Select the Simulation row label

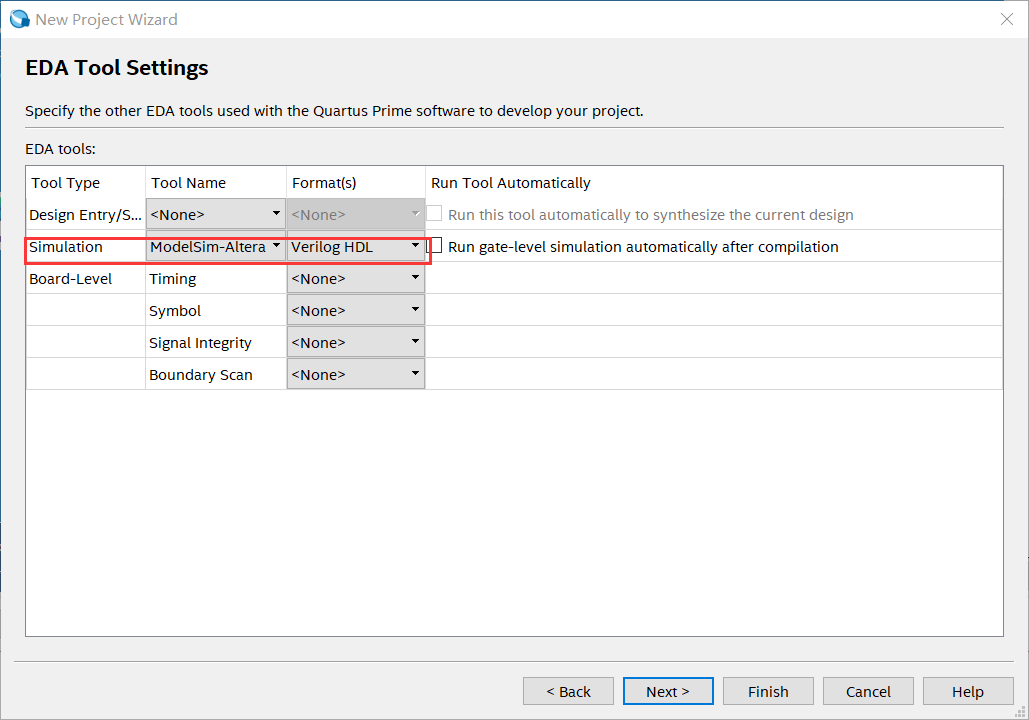tap(66, 247)
